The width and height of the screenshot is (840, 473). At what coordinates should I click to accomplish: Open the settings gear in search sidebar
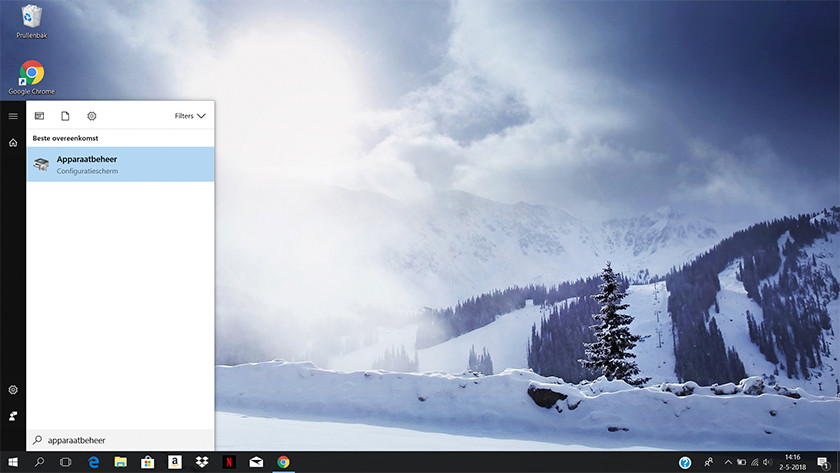pyautogui.click(x=13, y=389)
